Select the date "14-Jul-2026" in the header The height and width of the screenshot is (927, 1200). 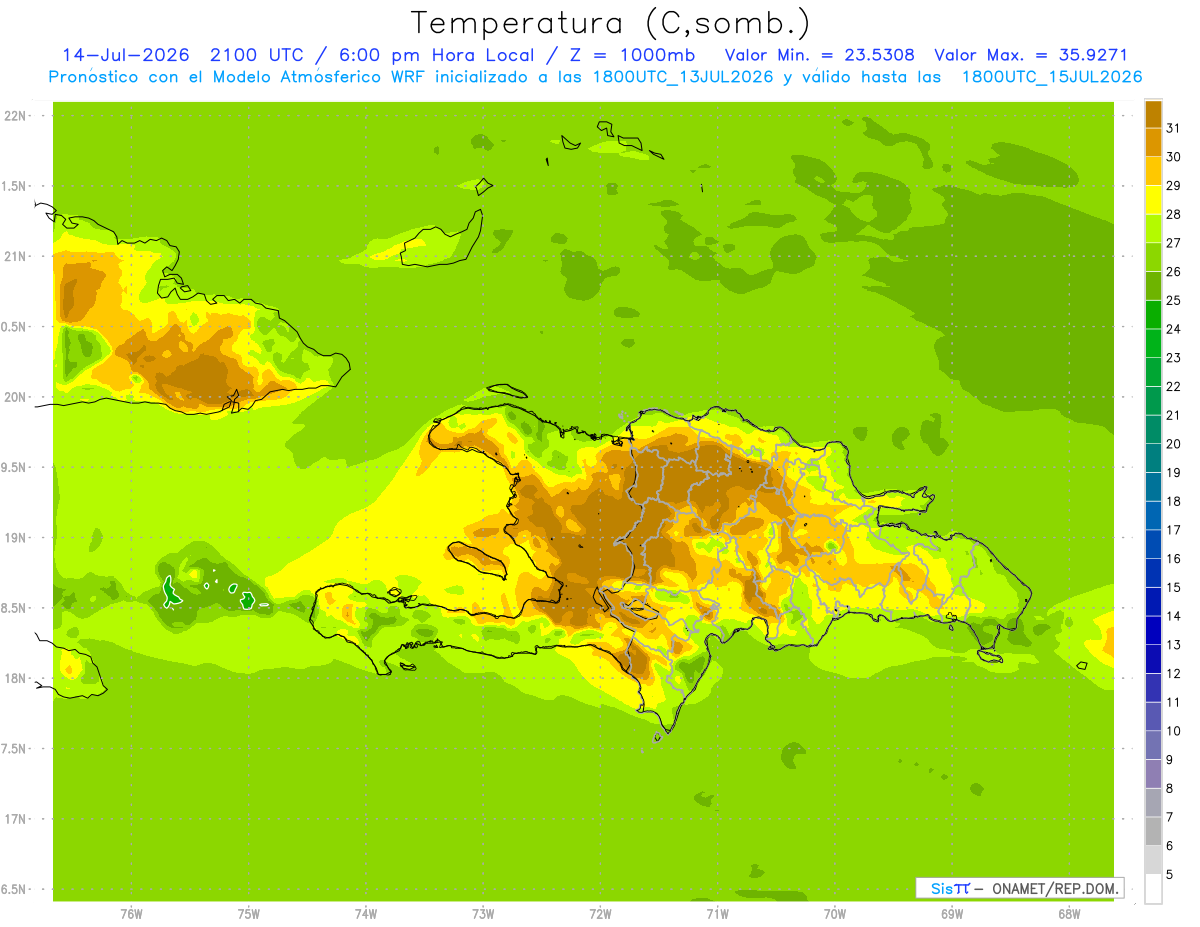pos(126,55)
